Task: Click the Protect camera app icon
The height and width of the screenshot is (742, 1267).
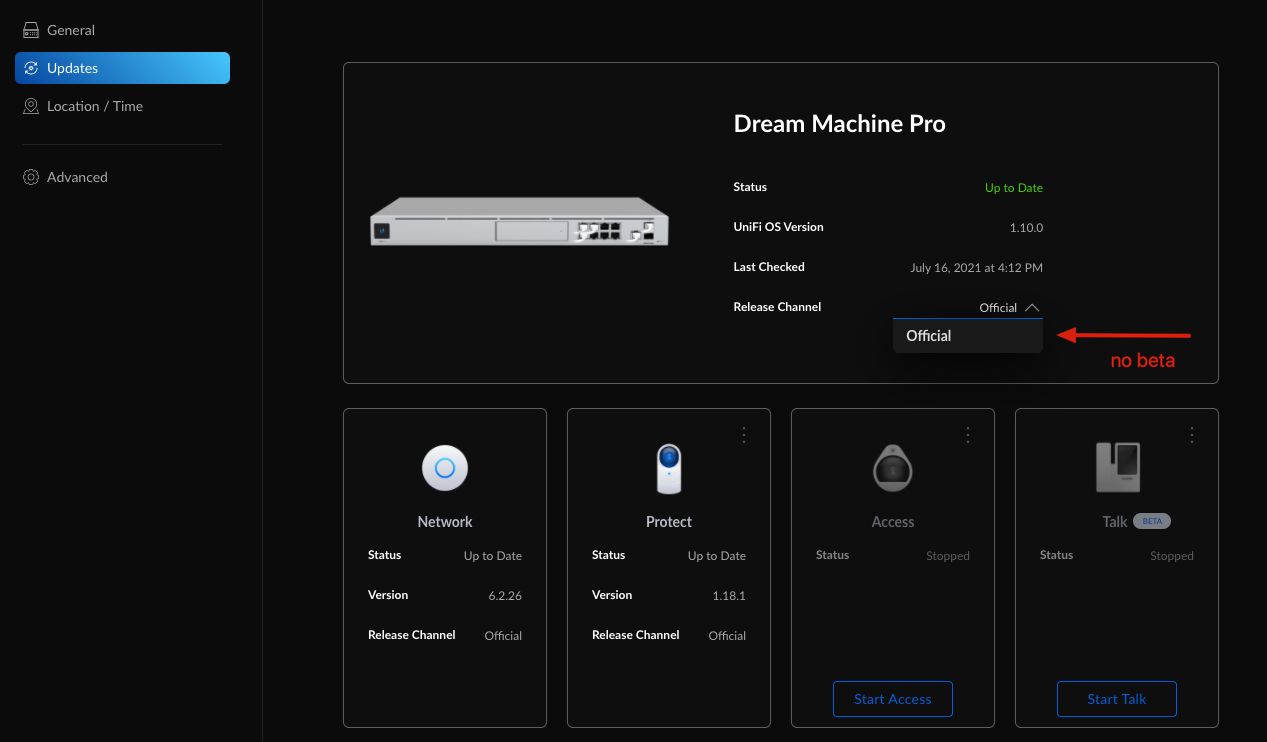Action: [x=669, y=468]
